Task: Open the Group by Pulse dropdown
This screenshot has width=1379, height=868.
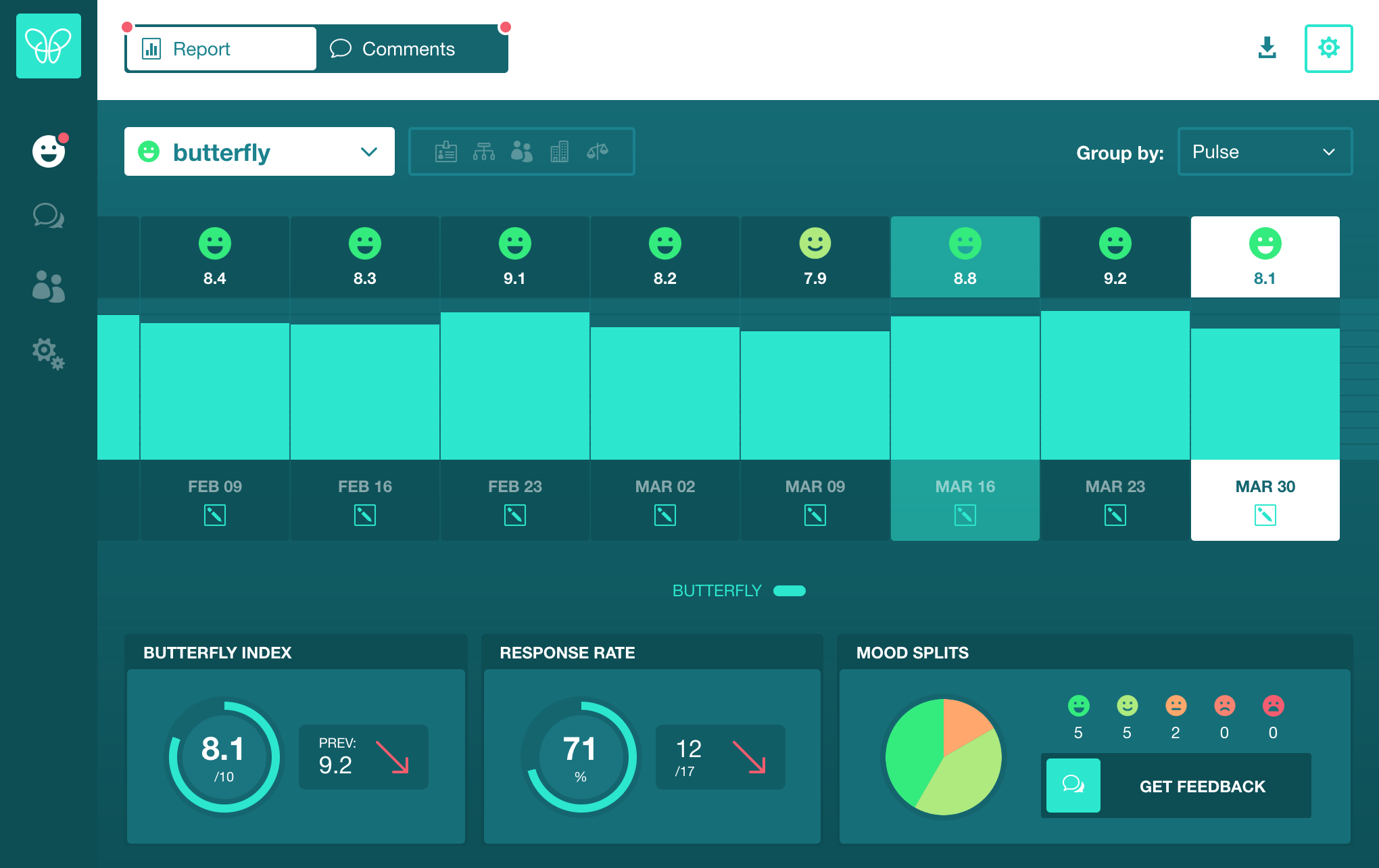Action: 1265,151
